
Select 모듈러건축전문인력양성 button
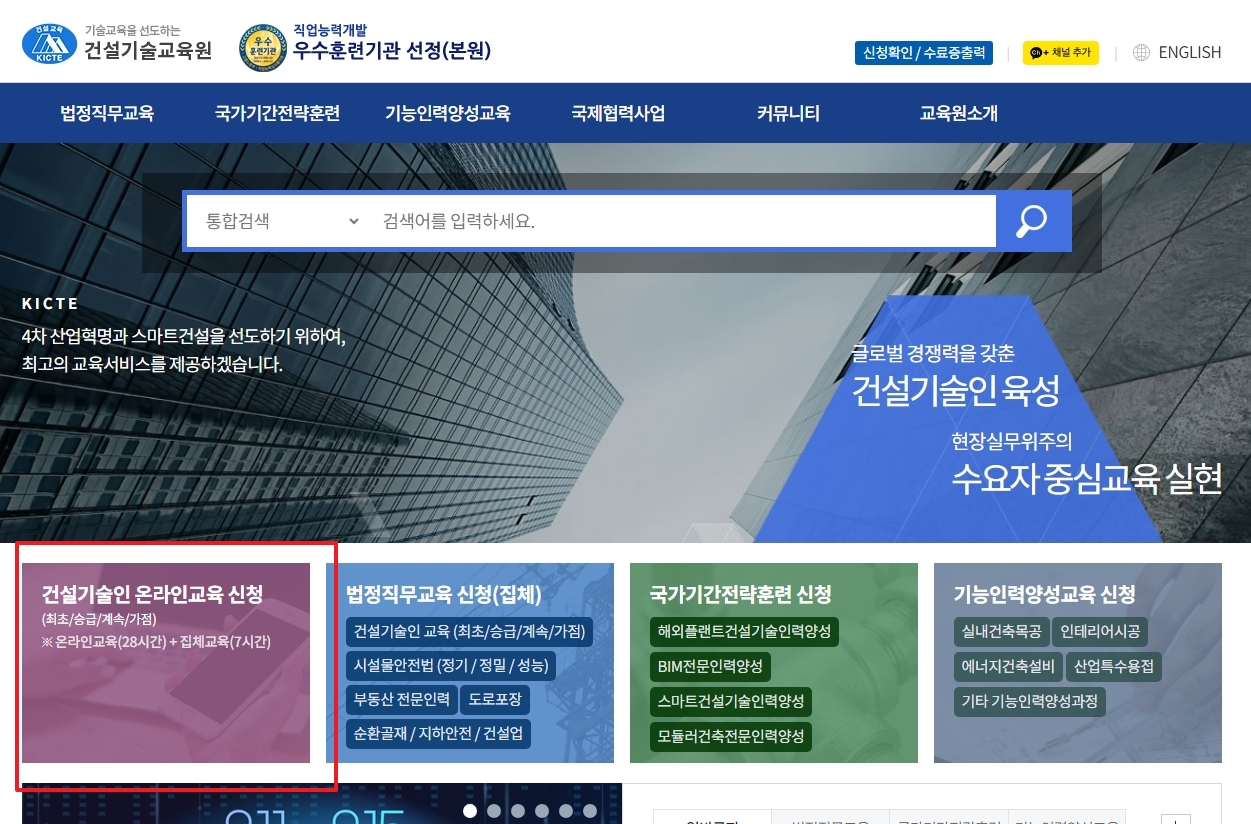point(731,737)
